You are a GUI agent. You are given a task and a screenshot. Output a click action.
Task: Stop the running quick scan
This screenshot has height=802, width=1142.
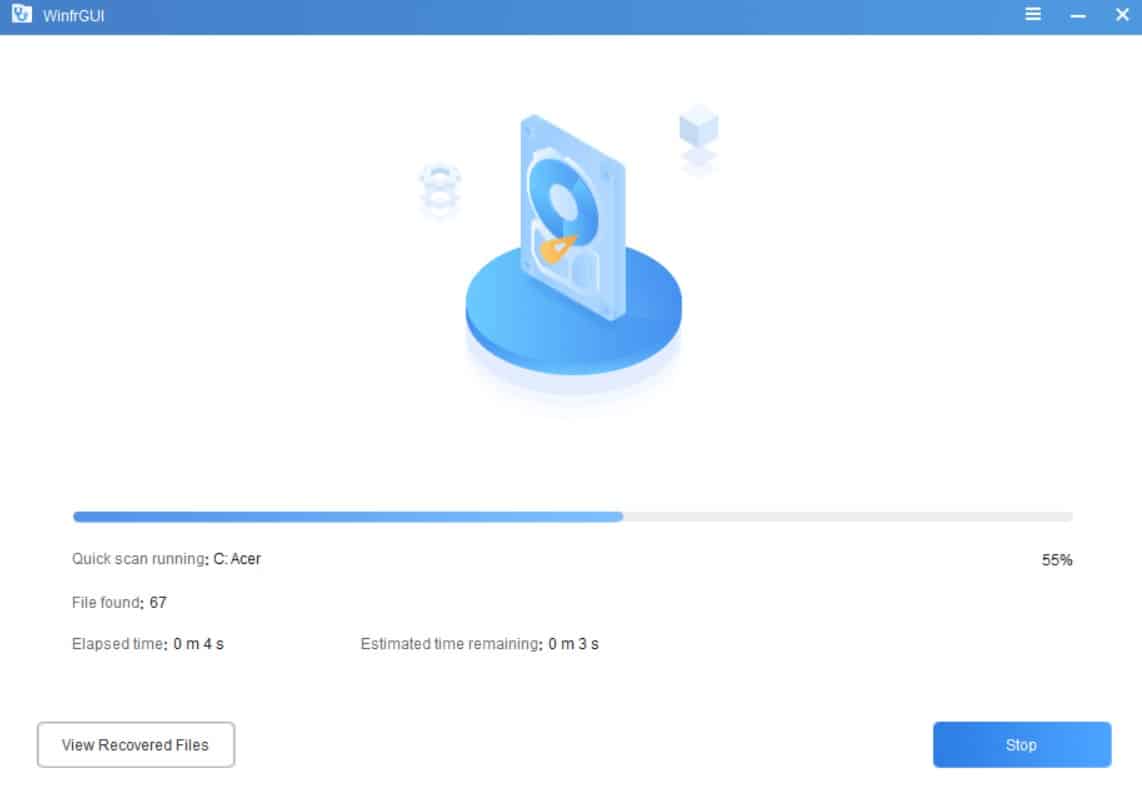pyautogui.click(x=1022, y=744)
